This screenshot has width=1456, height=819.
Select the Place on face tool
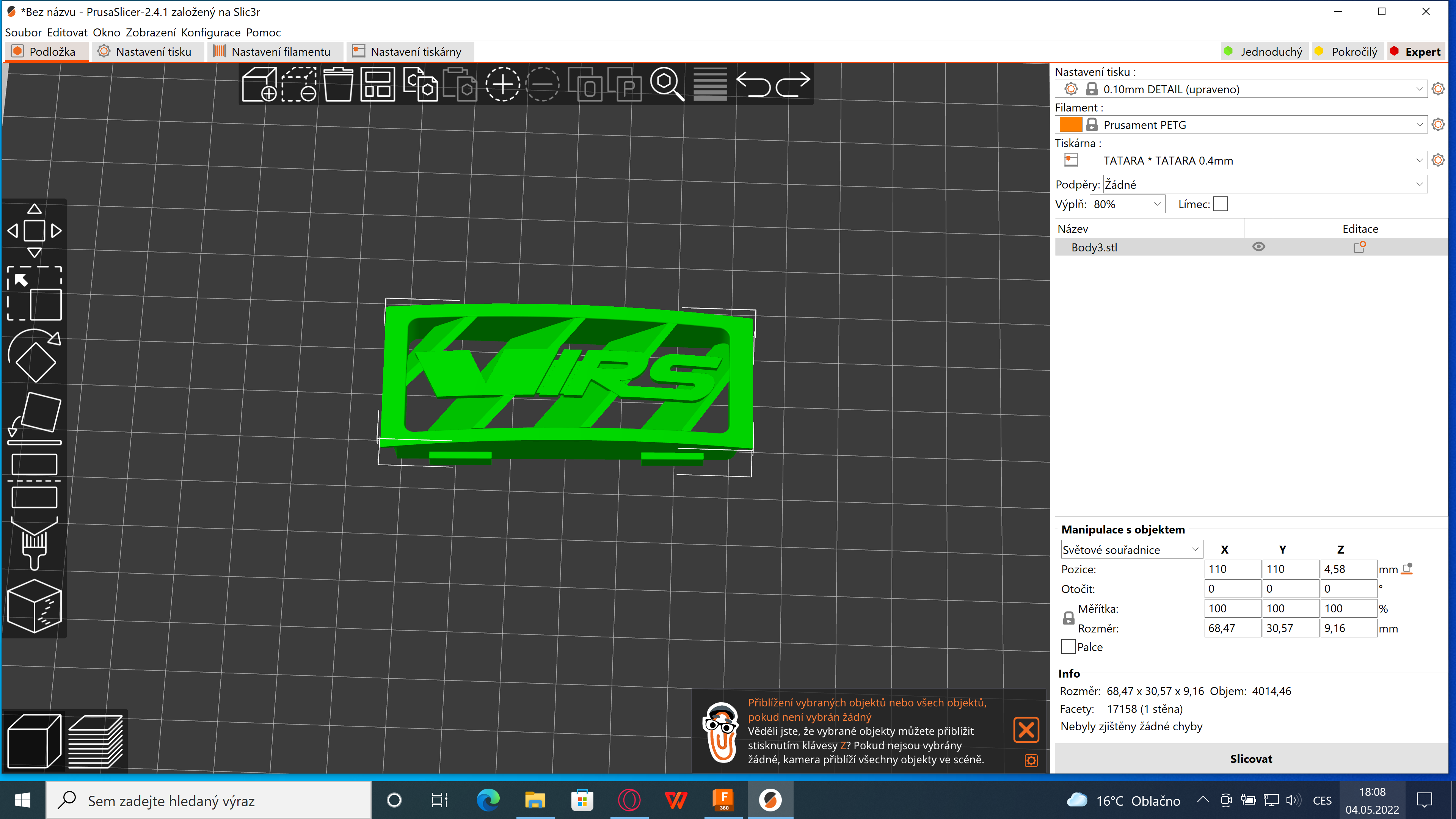click(35, 418)
